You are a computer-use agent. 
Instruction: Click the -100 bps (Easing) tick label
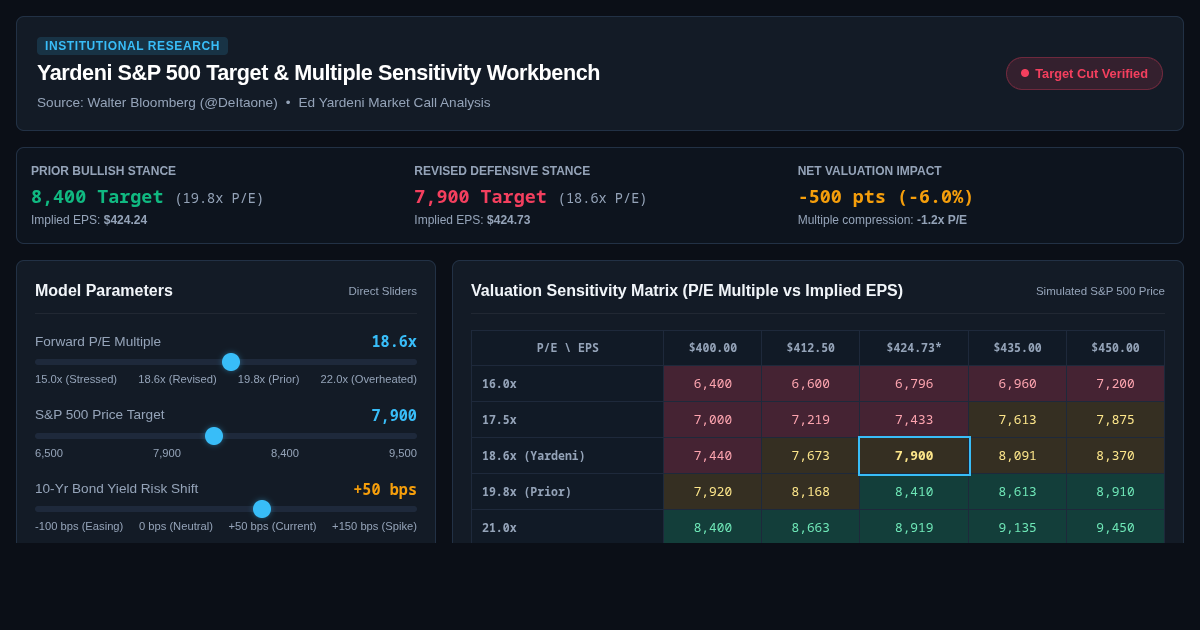[x=79, y=526]
